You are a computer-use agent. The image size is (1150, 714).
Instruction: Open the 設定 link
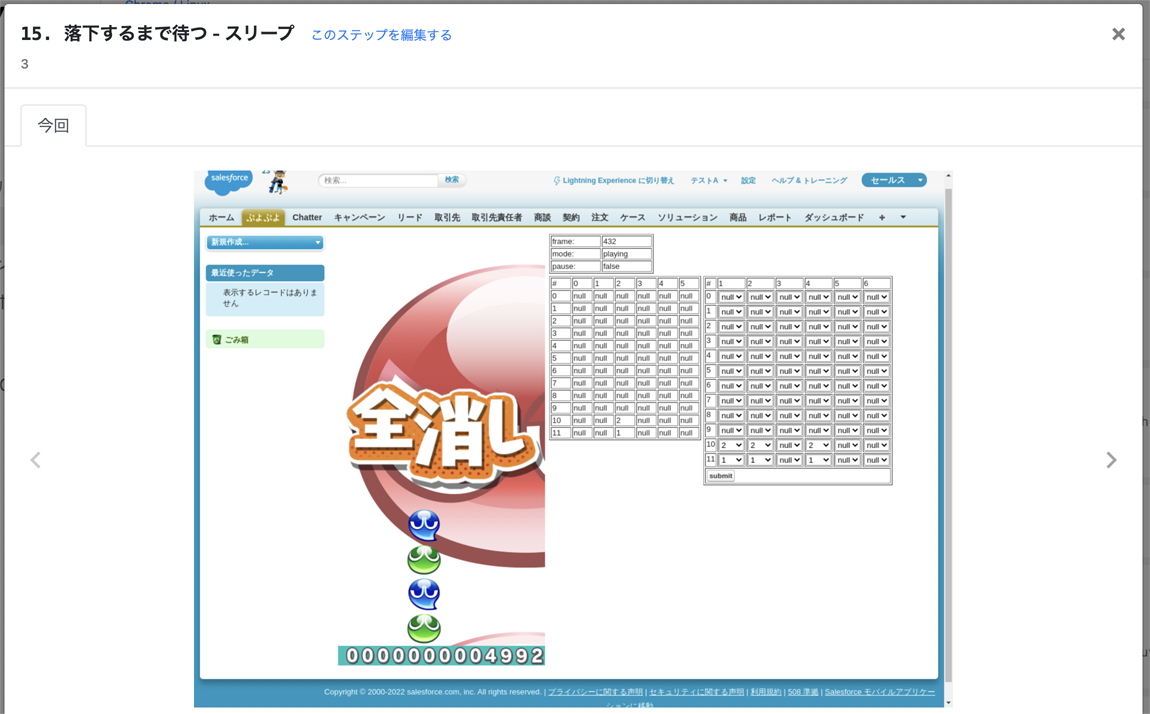coord(748,180)
